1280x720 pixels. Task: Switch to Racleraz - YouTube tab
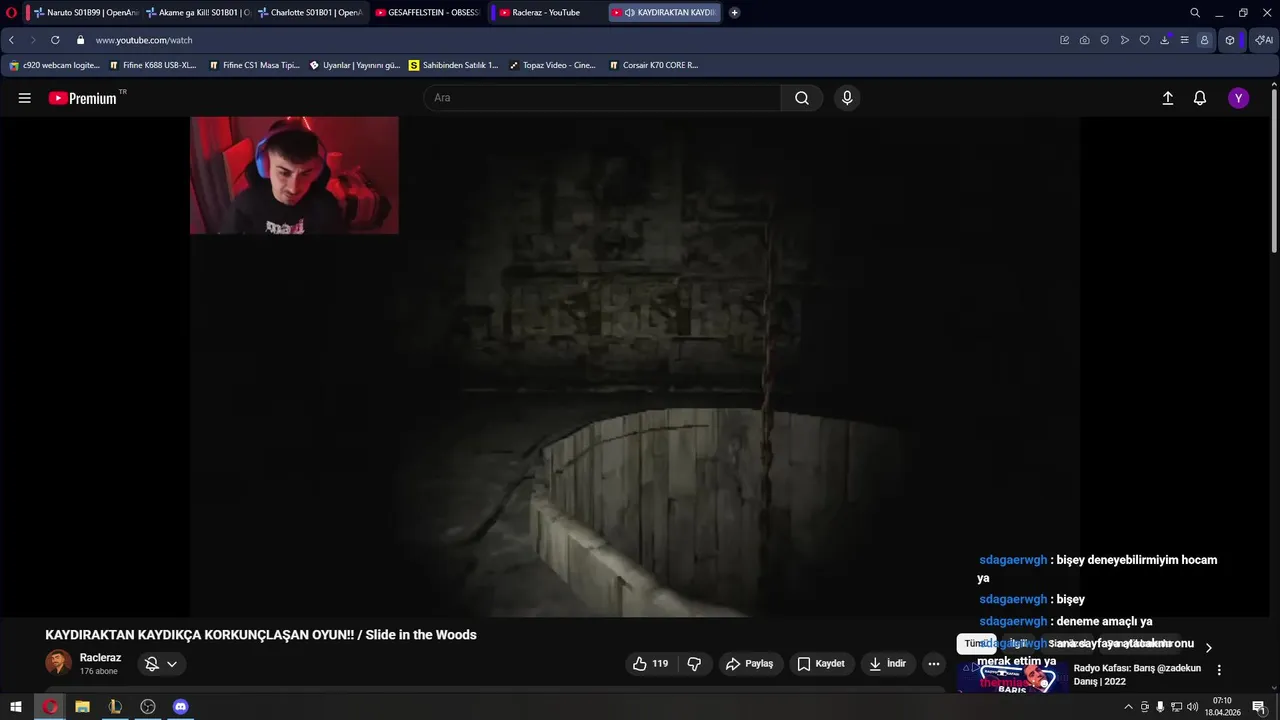[546, 13]
